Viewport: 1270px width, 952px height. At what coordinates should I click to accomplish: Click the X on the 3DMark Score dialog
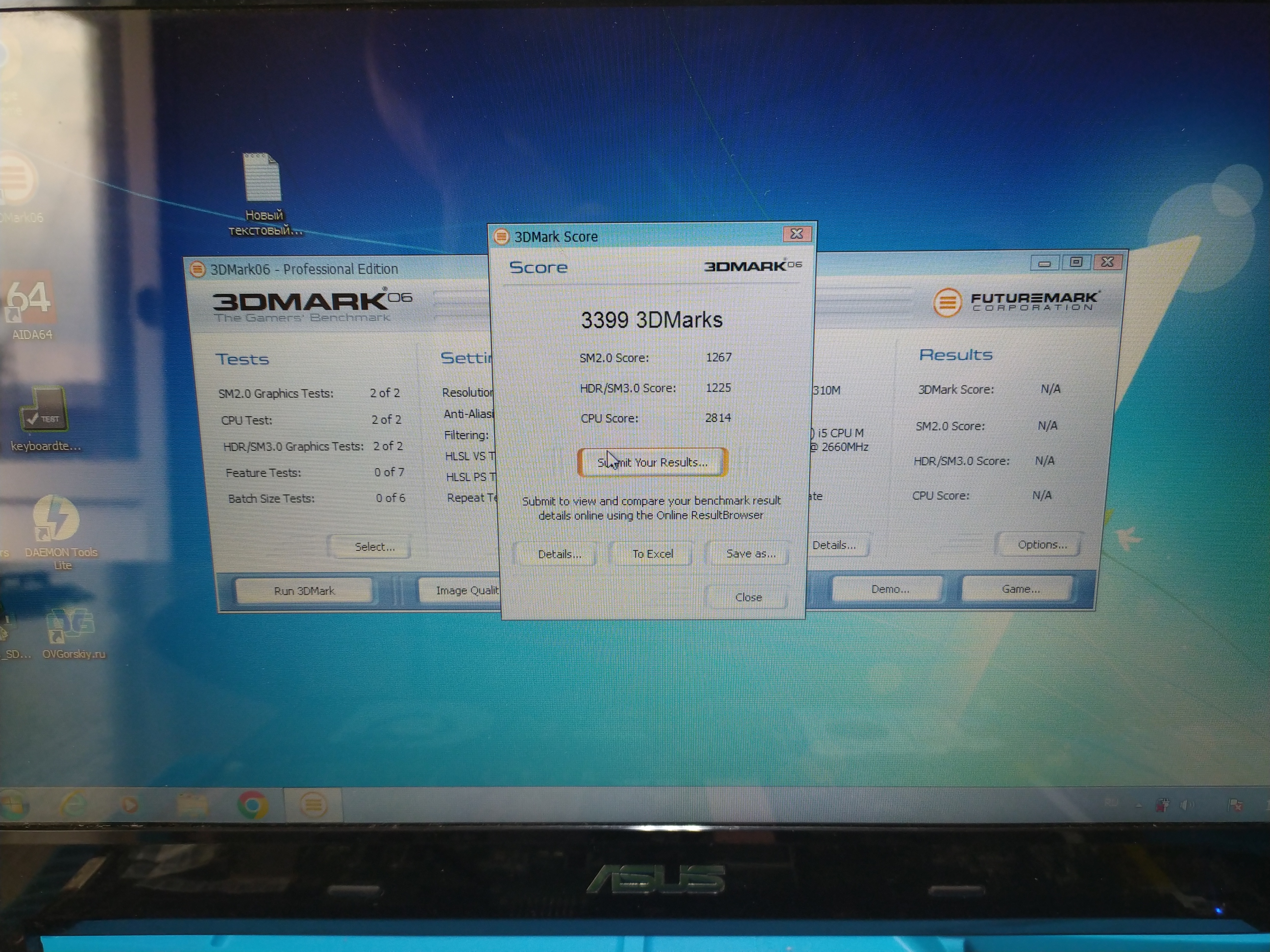point(796,234)
